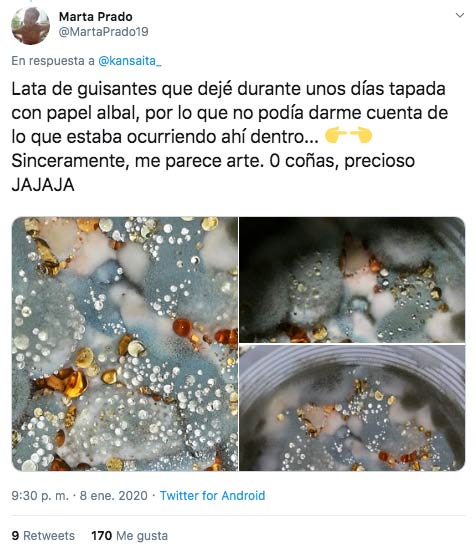View the 170 Me gusta list

point(129,536)
